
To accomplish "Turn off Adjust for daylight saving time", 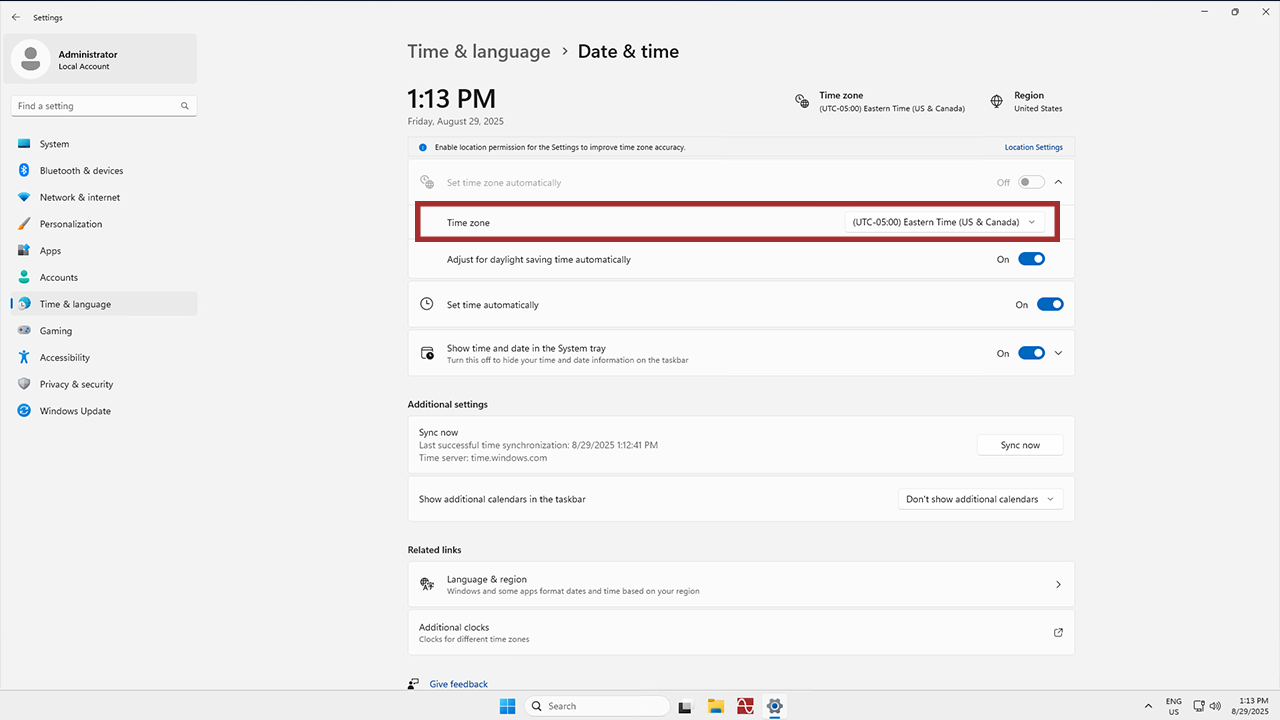I will (1031, 259).
